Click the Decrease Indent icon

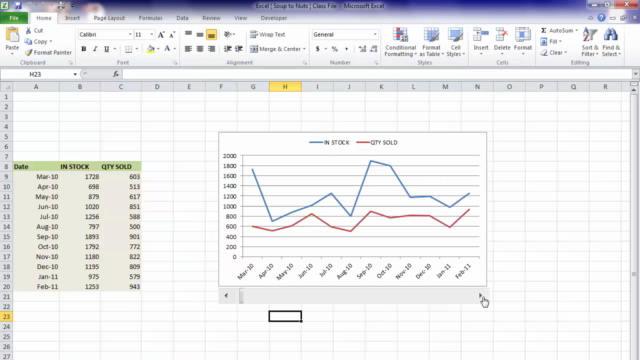pos(228,49)
